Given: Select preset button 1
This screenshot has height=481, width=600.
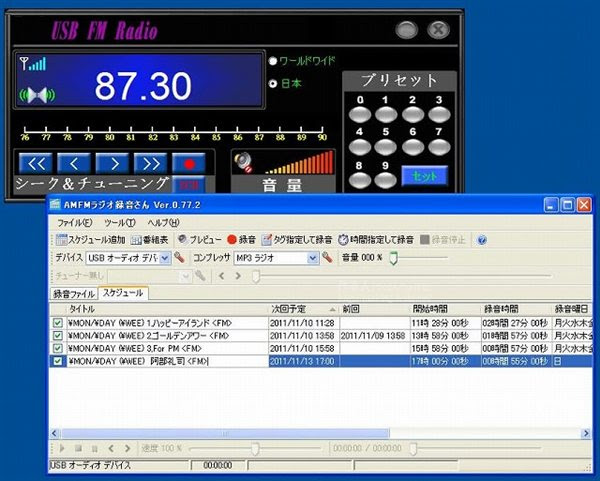Looking at the screenshot, I should pyautogui.click(x=386, y=114).
